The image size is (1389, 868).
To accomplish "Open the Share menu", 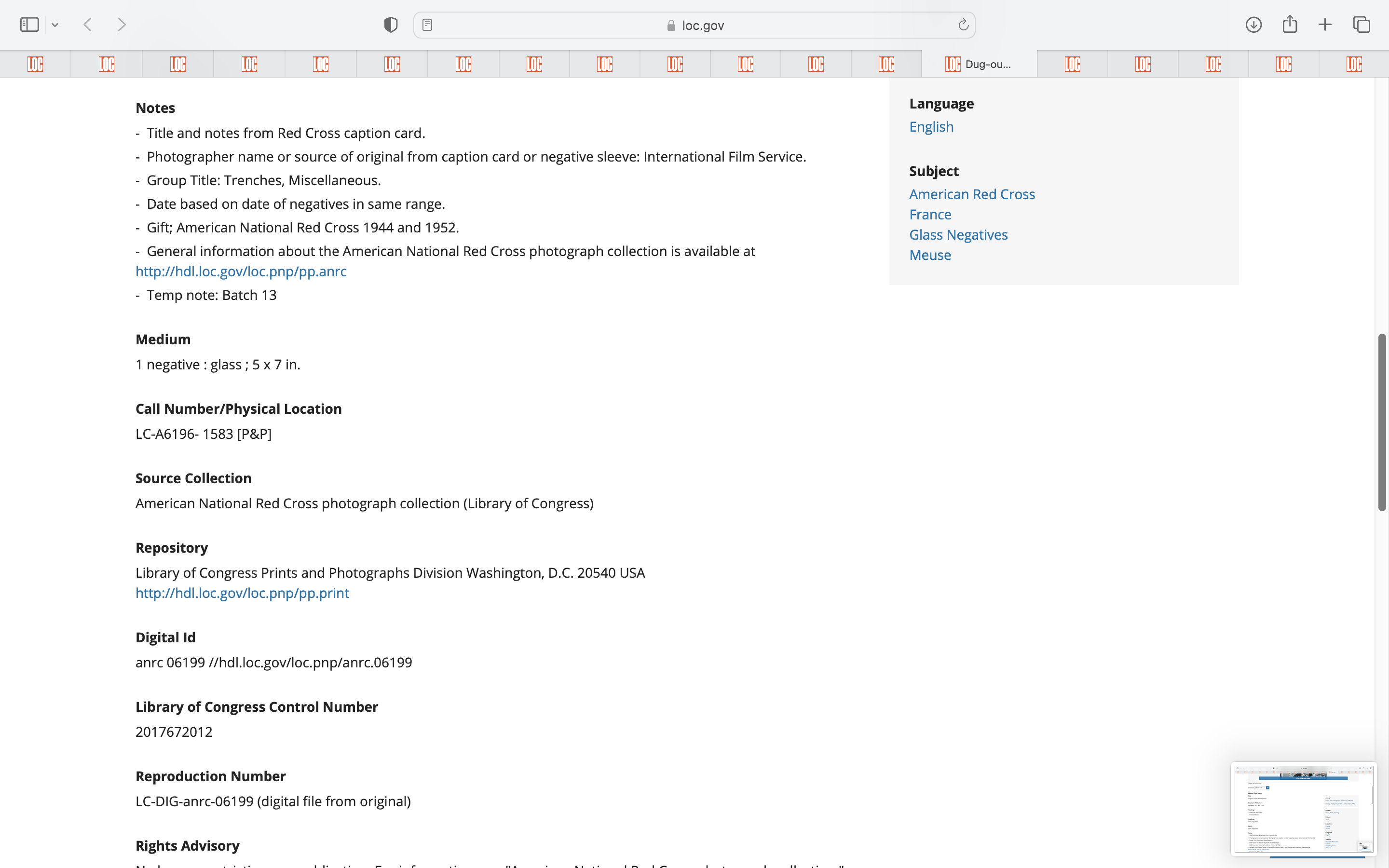I will [1290, 25].
